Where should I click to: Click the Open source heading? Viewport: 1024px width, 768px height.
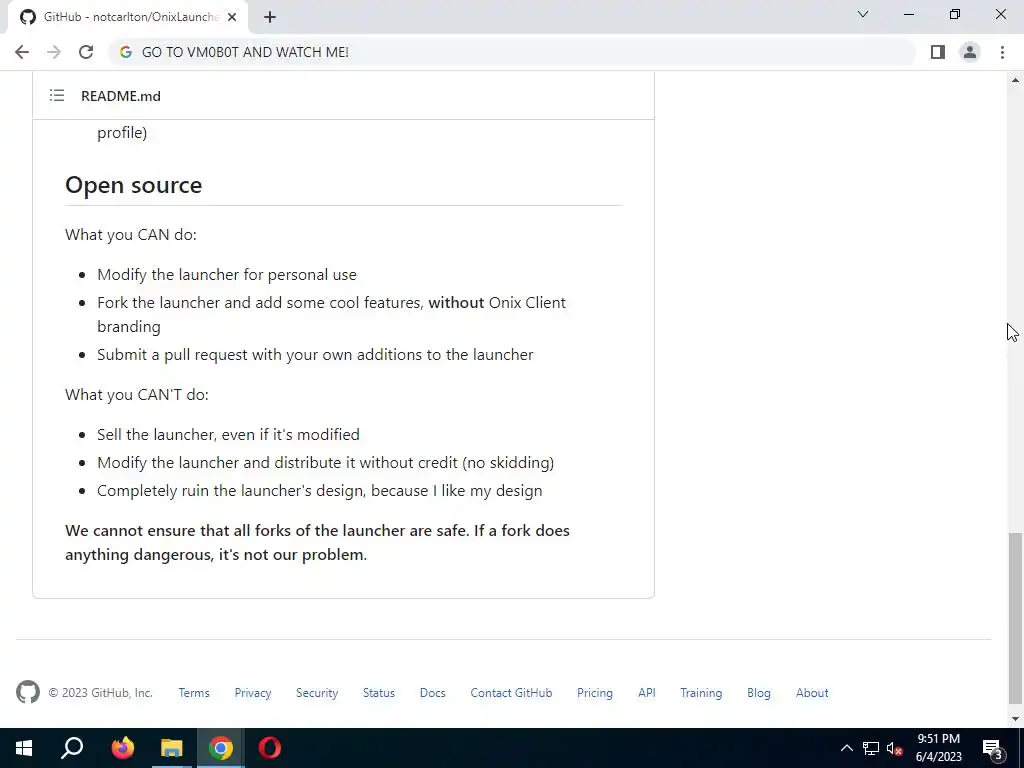133,185
